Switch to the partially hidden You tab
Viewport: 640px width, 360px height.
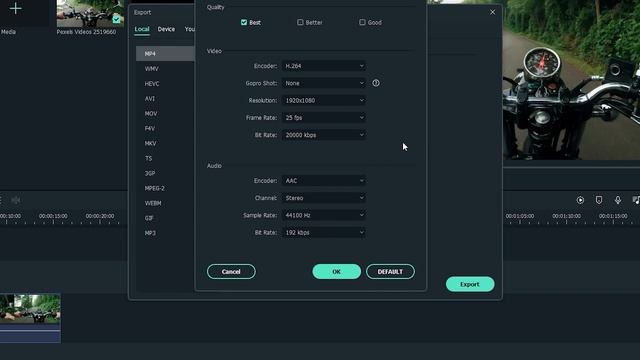[x=189, y=29]
